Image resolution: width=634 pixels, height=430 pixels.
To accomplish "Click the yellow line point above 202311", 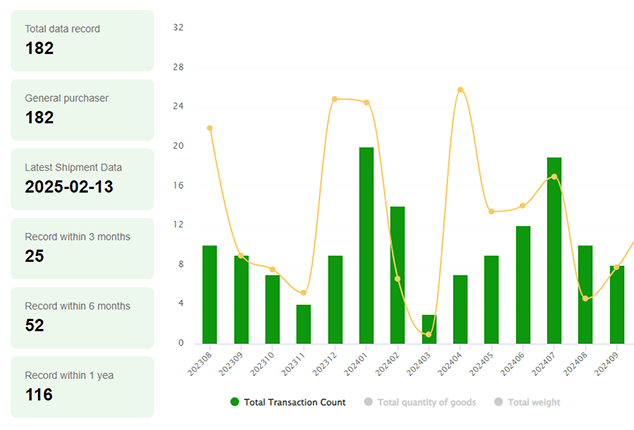I will (304, 293).
